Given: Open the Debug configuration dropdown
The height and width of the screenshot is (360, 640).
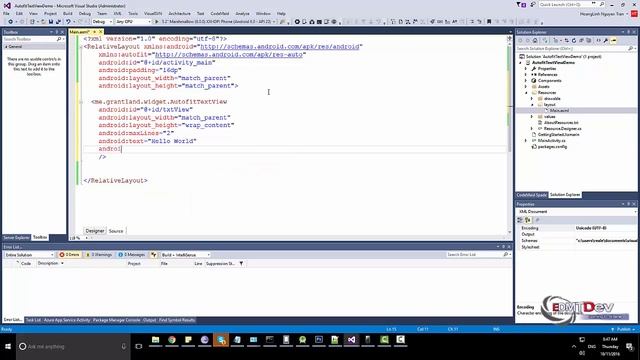Looking at the screenshot, I should click(102, 22).
